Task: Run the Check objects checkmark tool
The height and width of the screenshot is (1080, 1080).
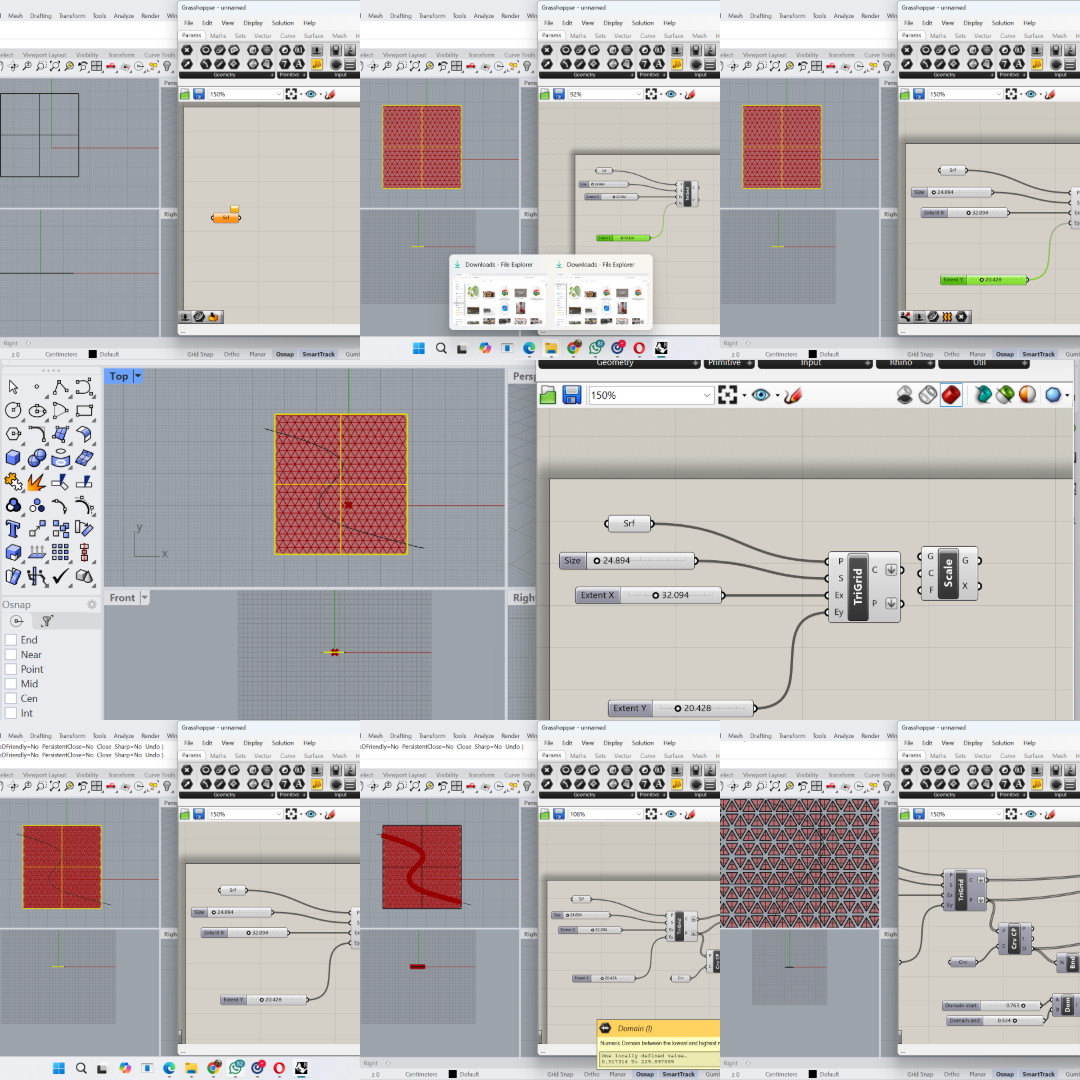Action: 61,576
